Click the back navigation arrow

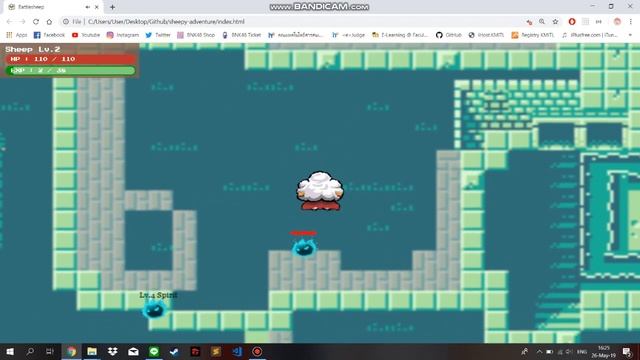coord(9,22)
